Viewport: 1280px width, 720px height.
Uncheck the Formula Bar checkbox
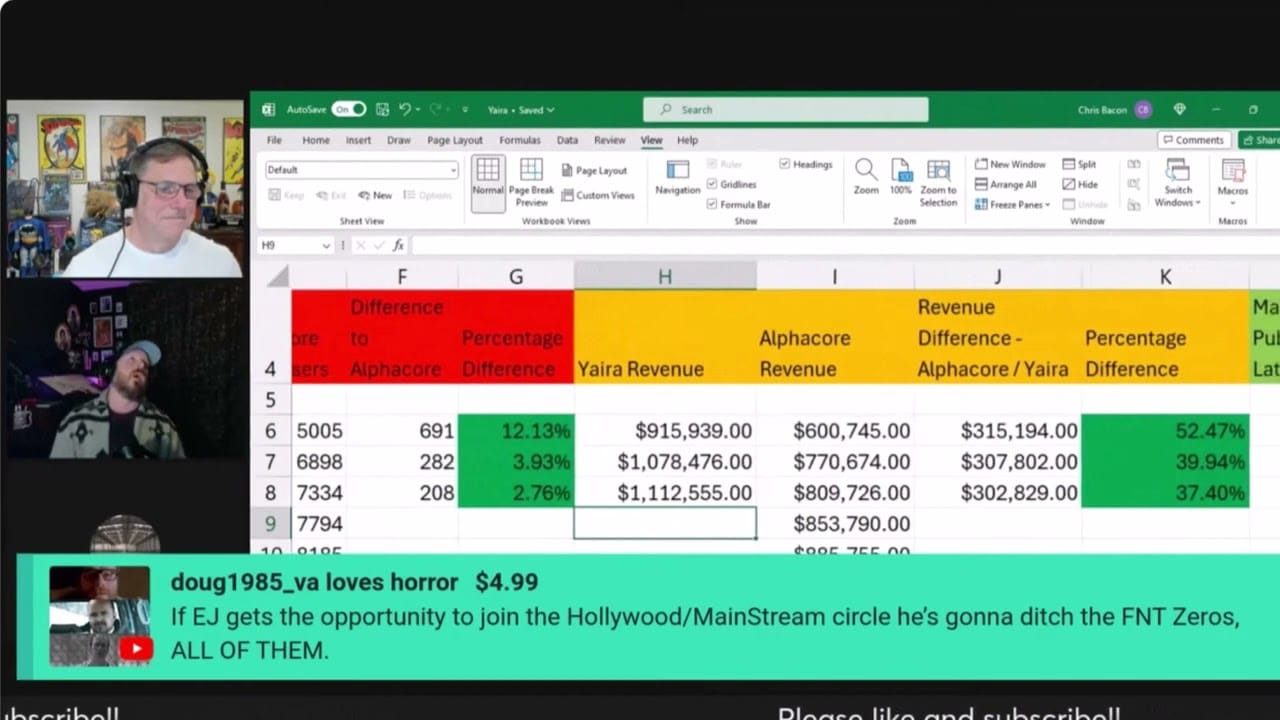(712, 204)
